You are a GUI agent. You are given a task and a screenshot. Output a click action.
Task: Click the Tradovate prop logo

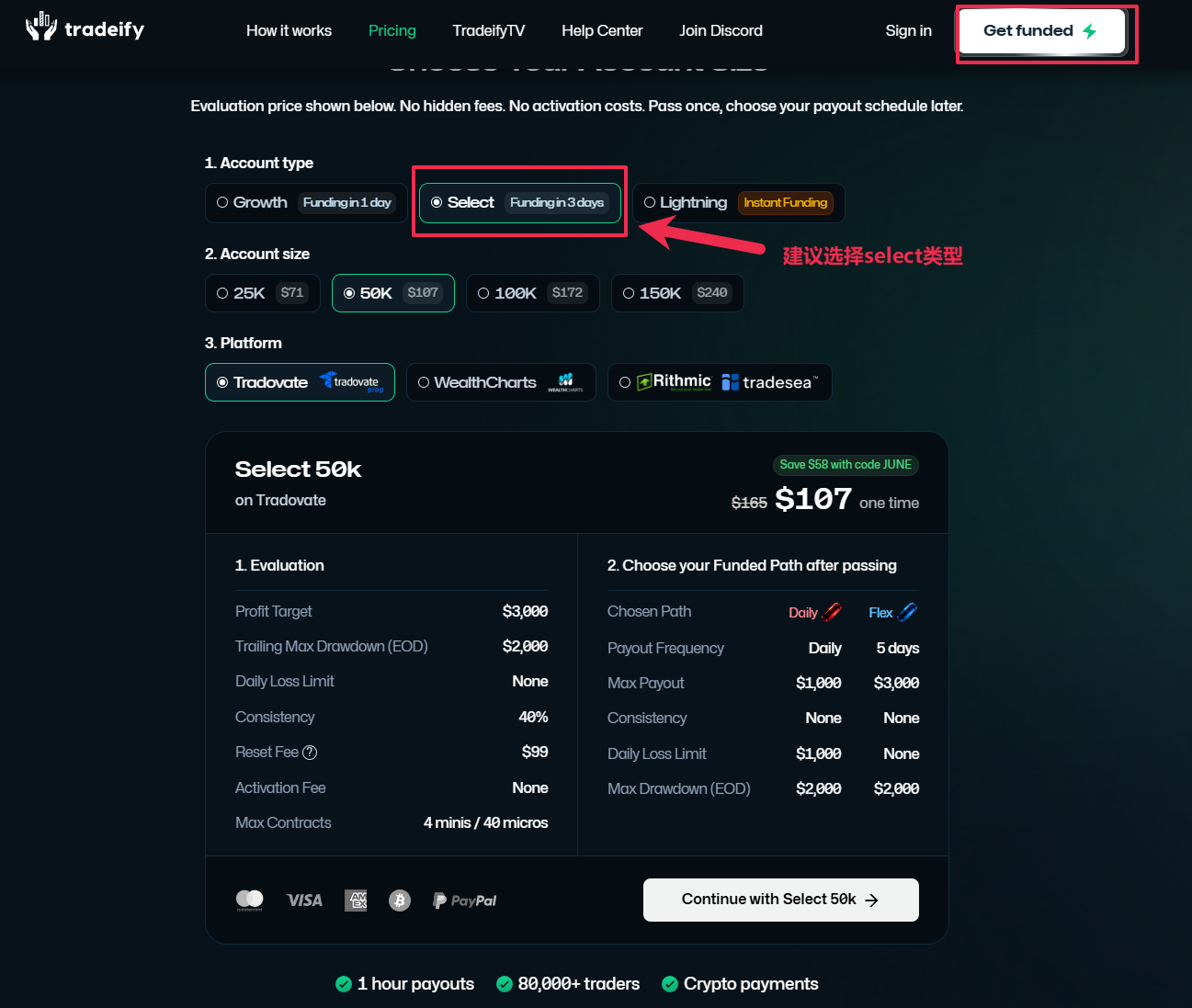(352, 382)
